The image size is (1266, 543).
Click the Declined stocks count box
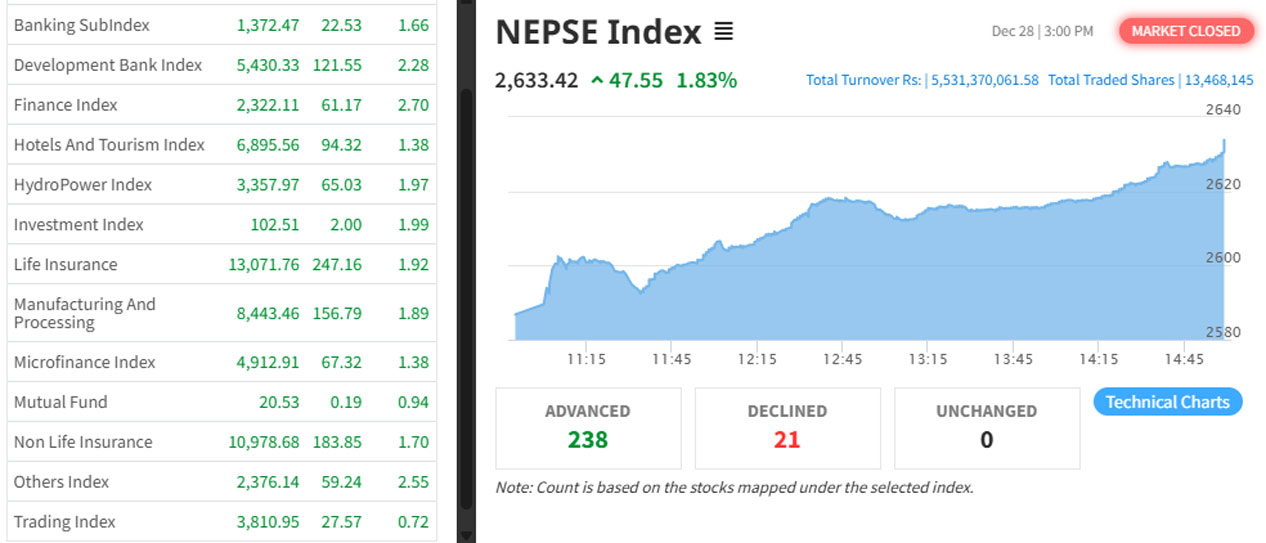point(787,428)
